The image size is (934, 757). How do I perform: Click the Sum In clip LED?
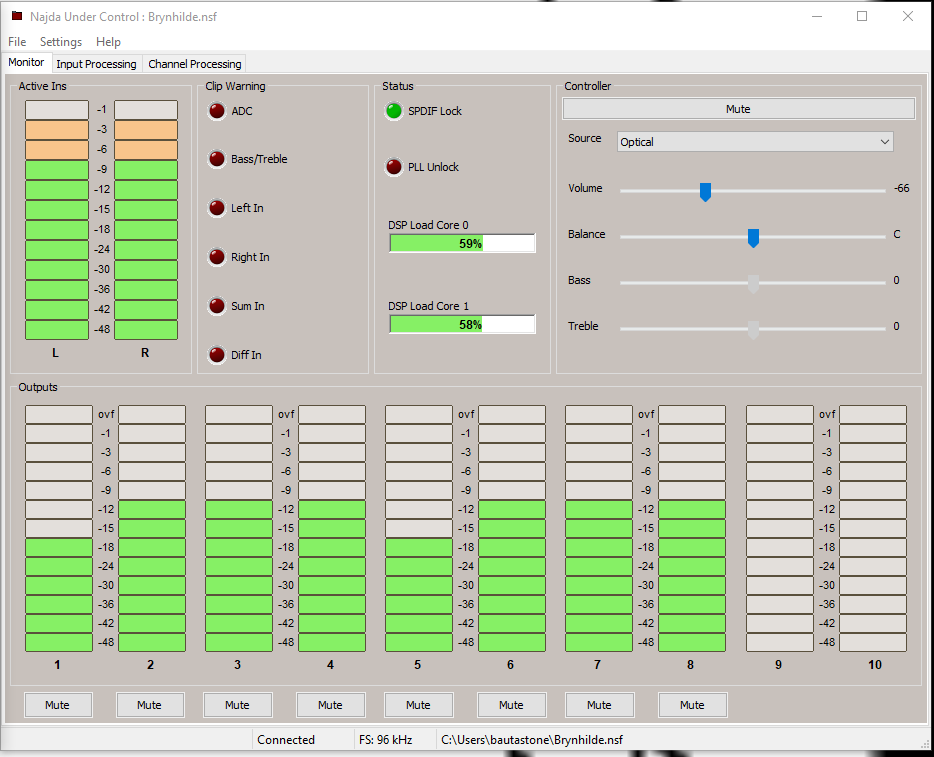pos(216,306)
